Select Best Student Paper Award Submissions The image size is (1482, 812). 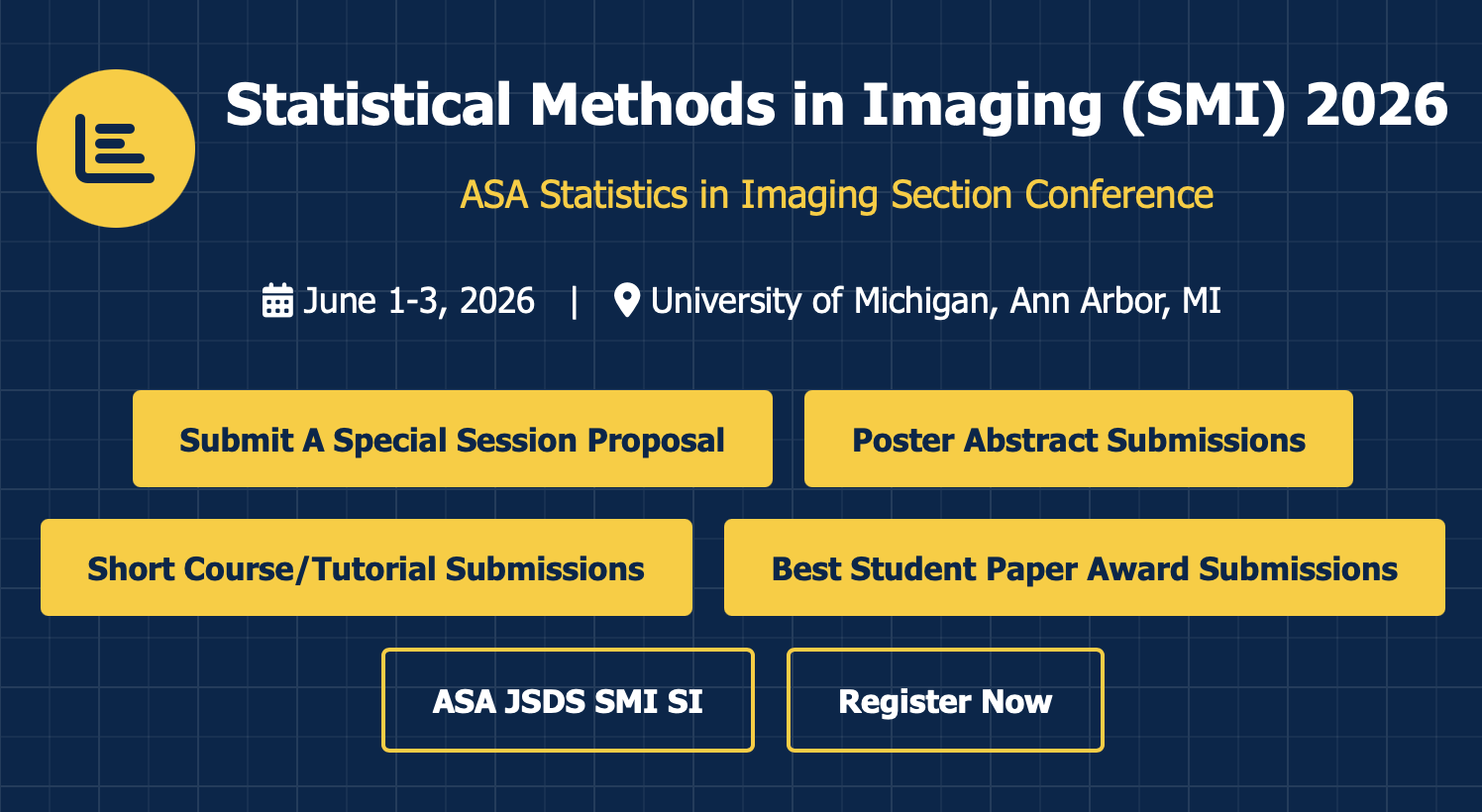[1084, 567]
